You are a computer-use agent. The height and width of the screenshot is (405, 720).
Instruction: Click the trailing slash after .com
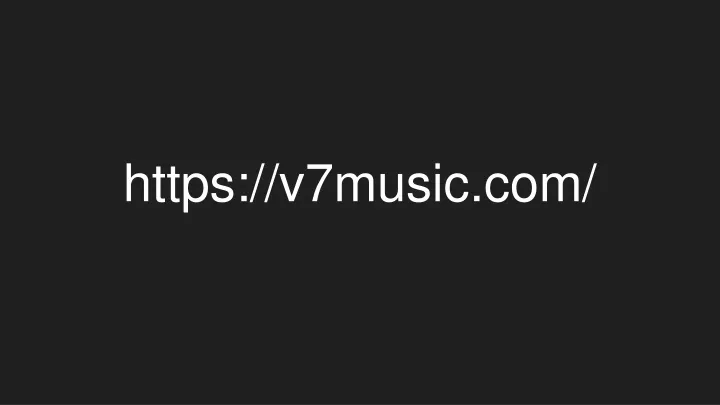pos(590,183)
